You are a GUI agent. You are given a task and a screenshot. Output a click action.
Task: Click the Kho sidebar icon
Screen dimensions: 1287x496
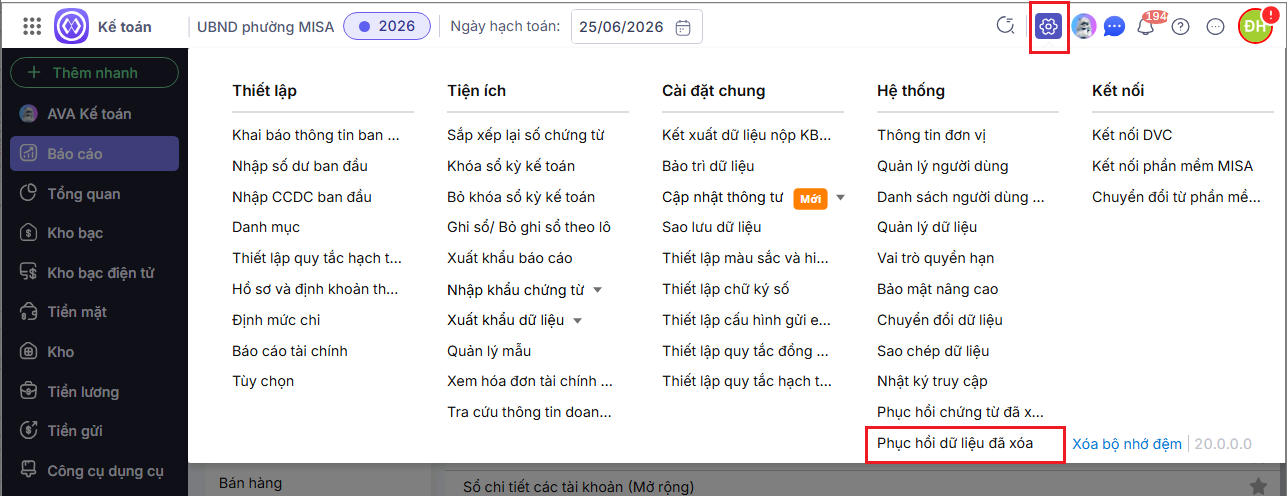[x=29, y=352]
